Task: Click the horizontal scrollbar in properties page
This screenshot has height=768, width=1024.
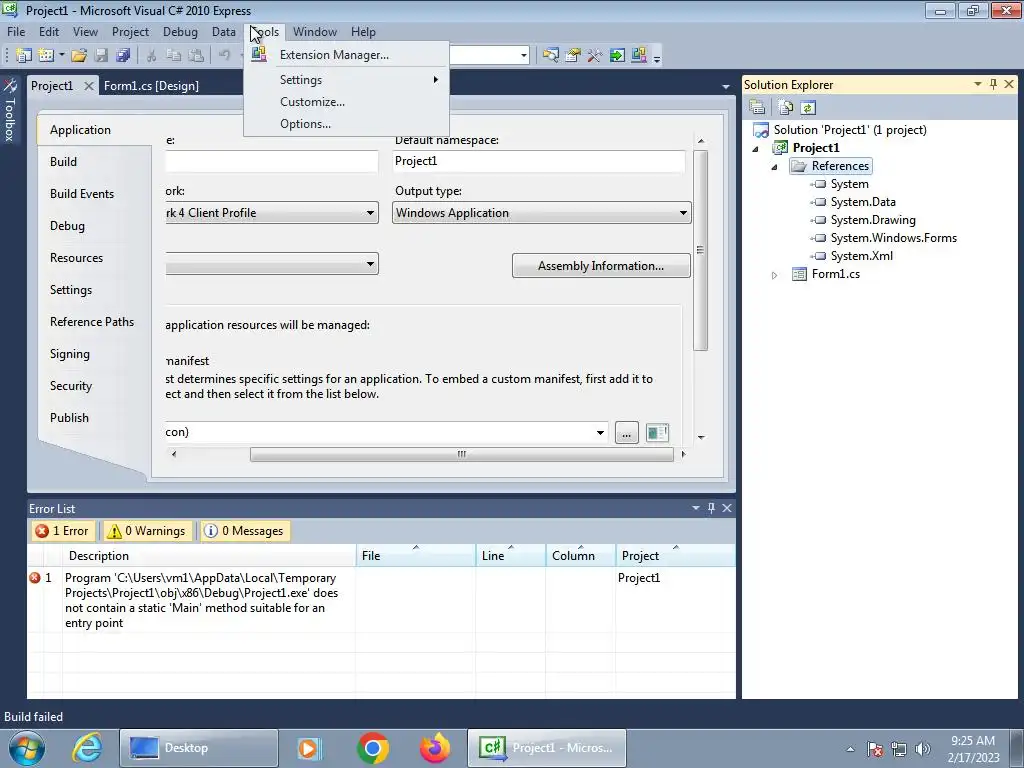Action: [462, 454]
